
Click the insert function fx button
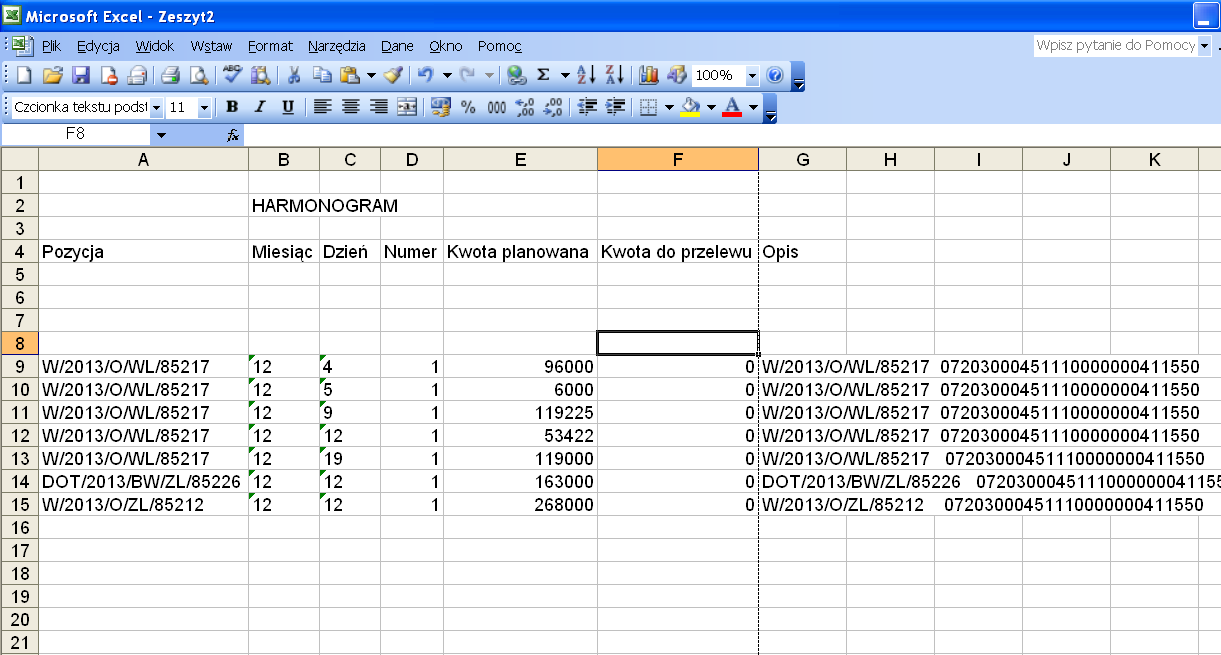coord(232,134)
